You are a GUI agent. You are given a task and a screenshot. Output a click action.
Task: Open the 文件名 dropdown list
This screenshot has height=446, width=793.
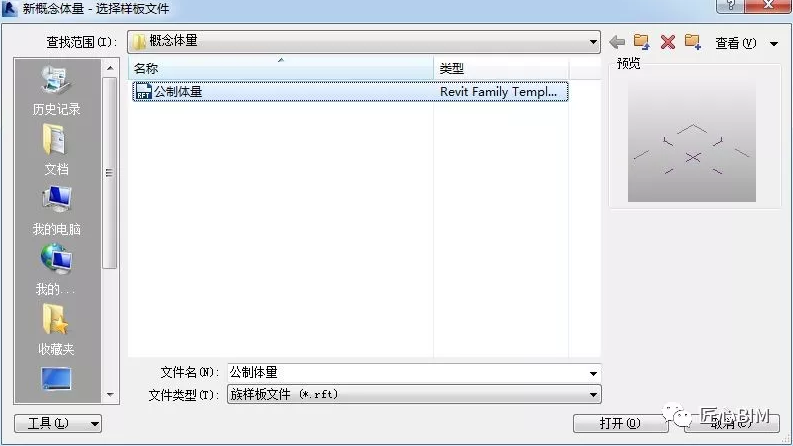(593, 373)
